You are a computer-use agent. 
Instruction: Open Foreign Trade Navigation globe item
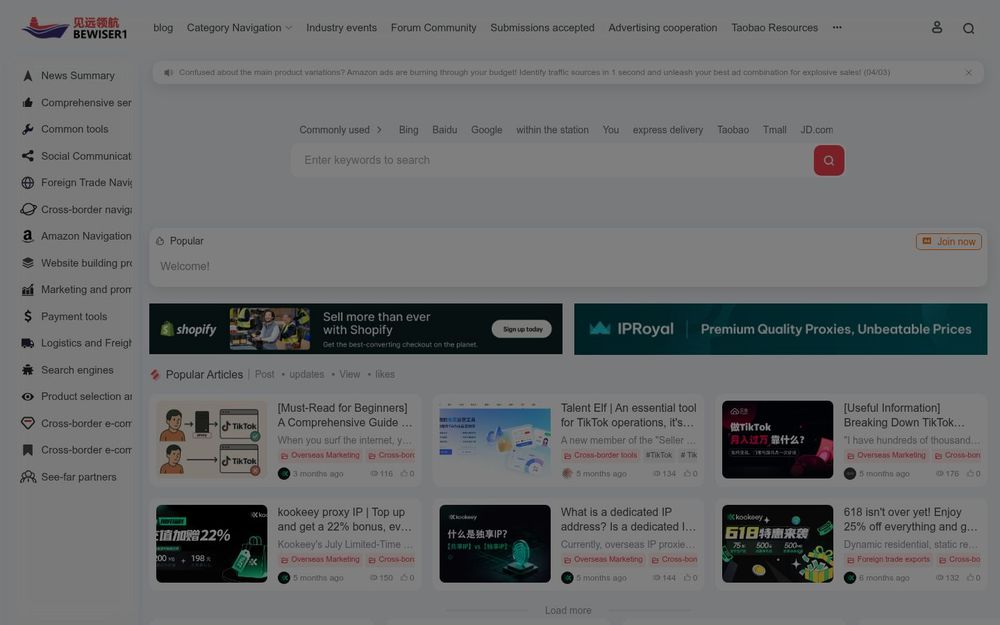coord(76,182)
